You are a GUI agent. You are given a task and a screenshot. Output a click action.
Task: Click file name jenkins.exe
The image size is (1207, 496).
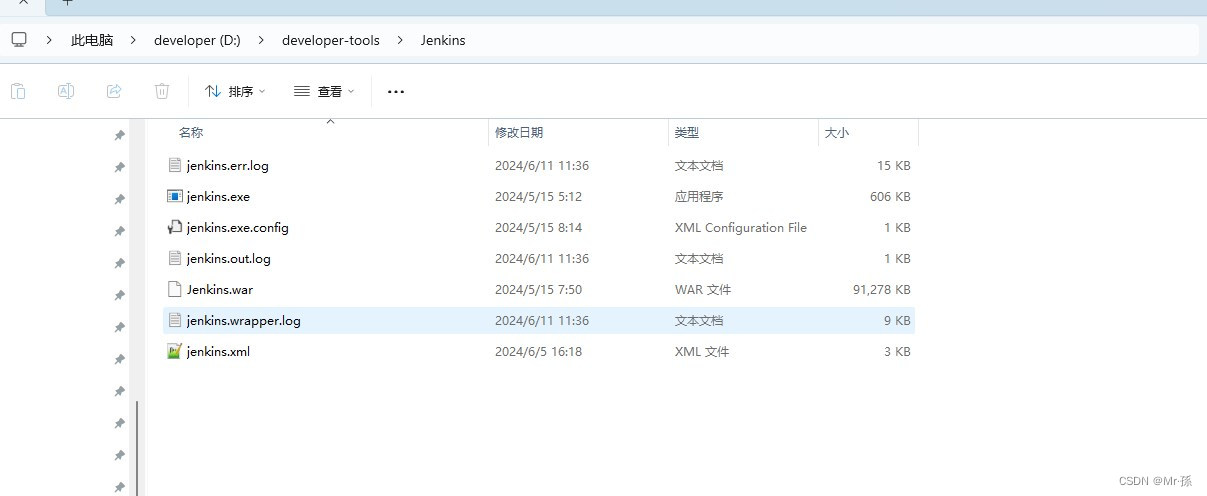[218, 196]
